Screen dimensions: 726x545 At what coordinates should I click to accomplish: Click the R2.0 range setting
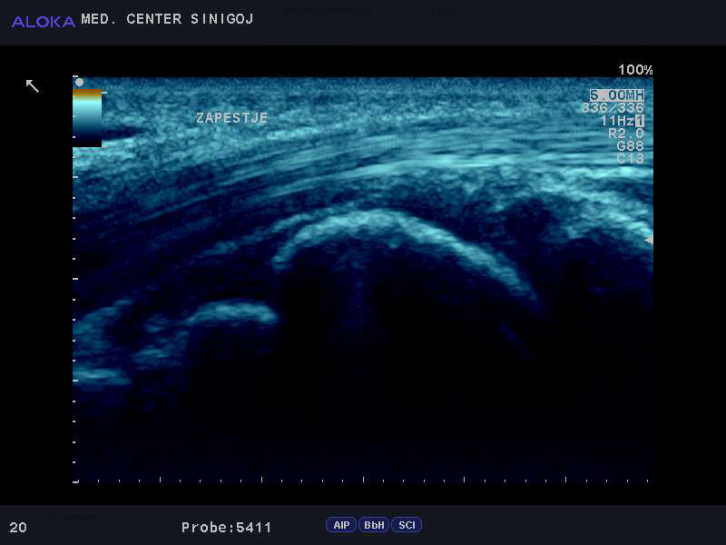[x=626, y=133]
